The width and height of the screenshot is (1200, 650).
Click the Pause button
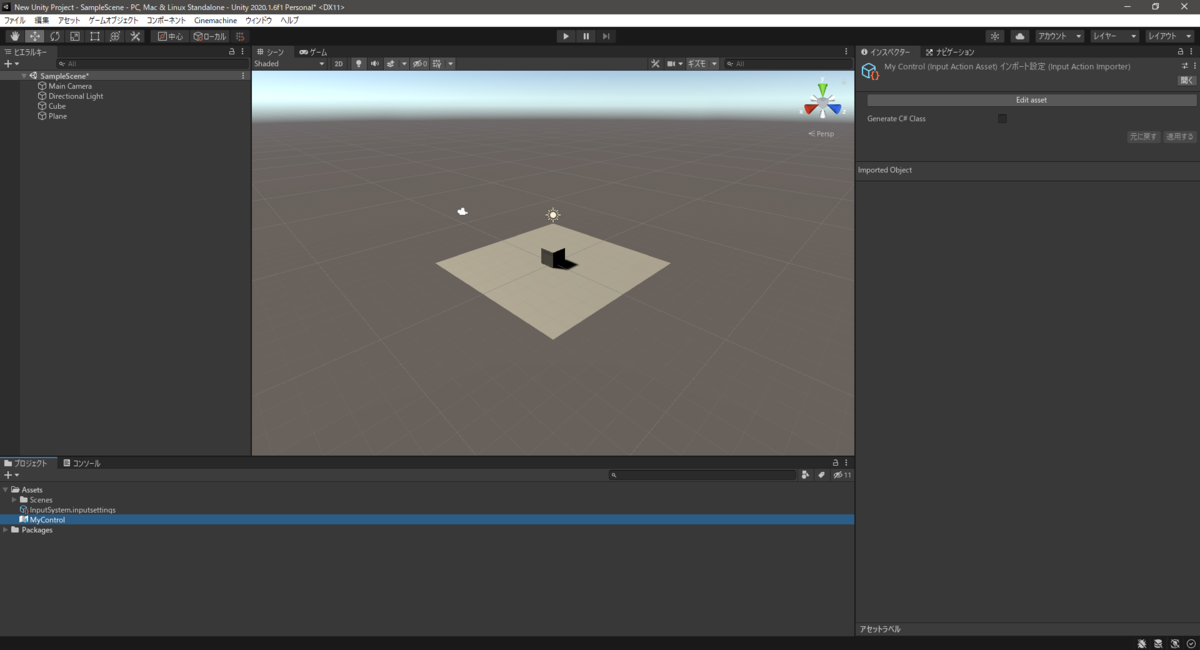coord(586,36)
